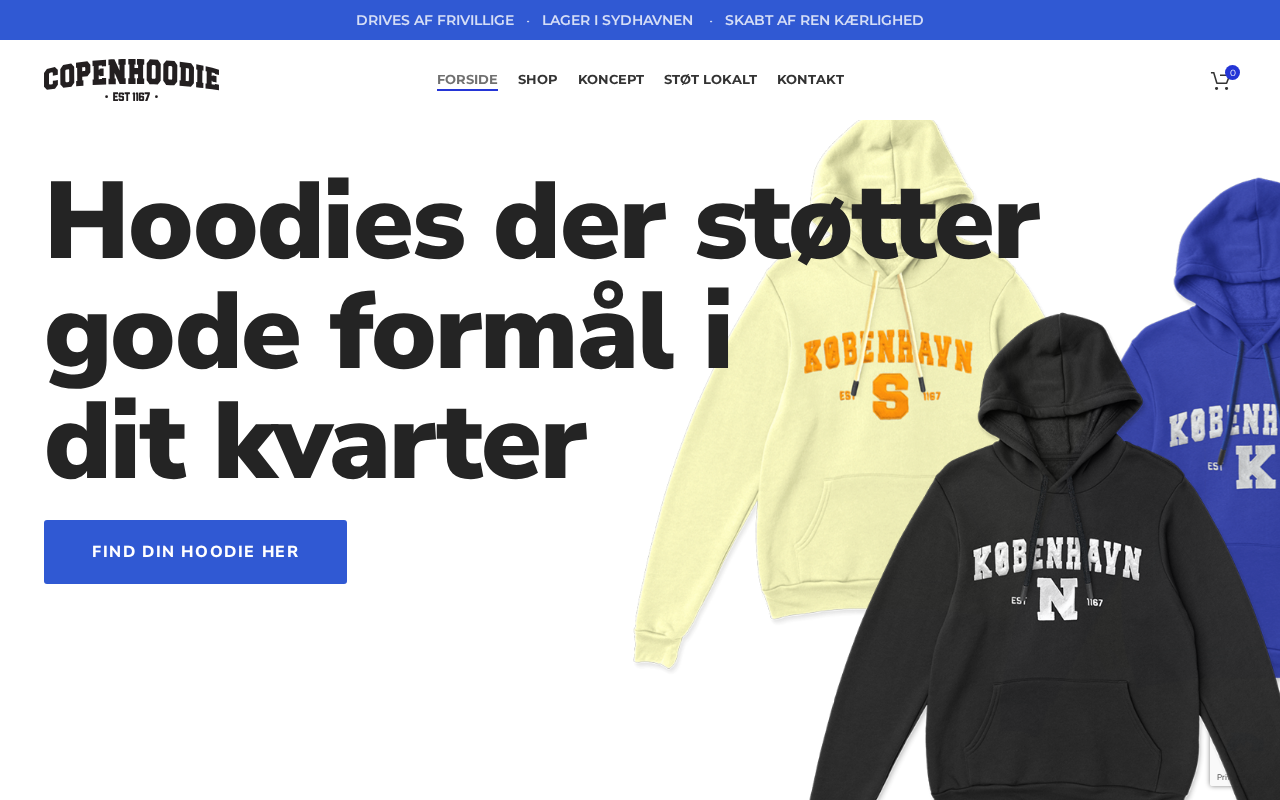Go to the Forside menu item
1280x800 pixels.
(467, 80)
